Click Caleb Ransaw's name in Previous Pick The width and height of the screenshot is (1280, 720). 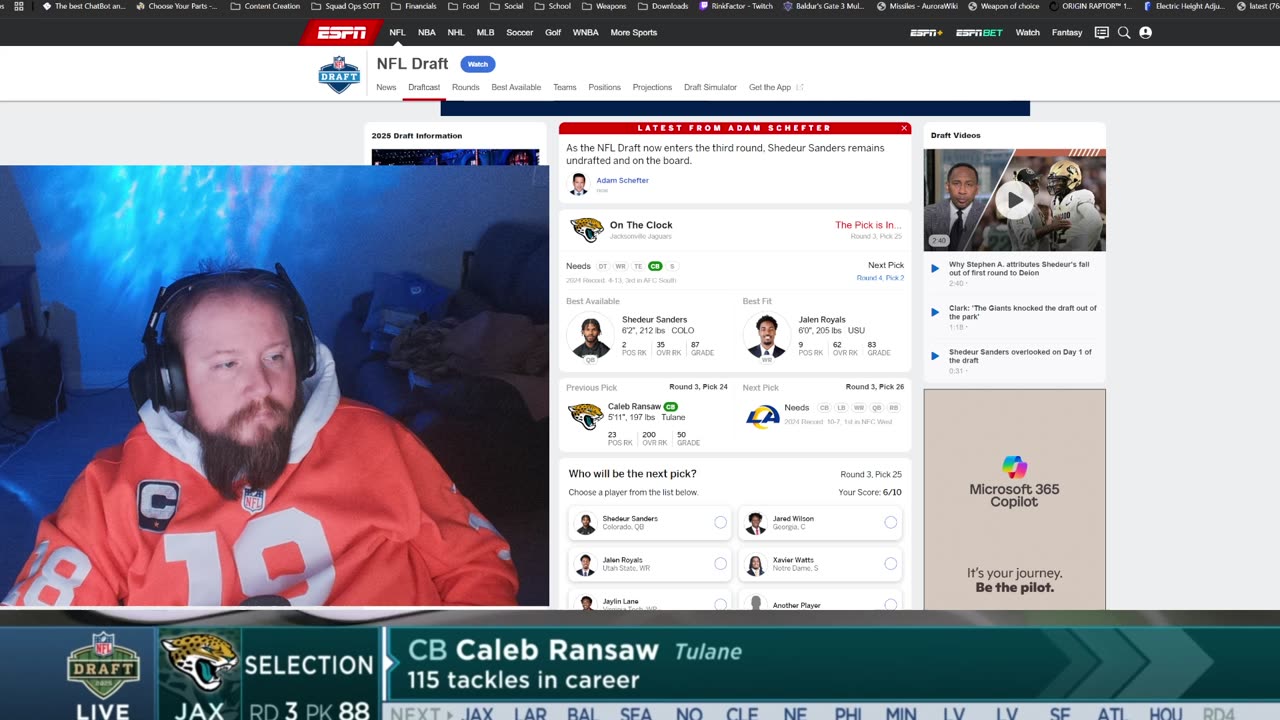click(634, 407)
